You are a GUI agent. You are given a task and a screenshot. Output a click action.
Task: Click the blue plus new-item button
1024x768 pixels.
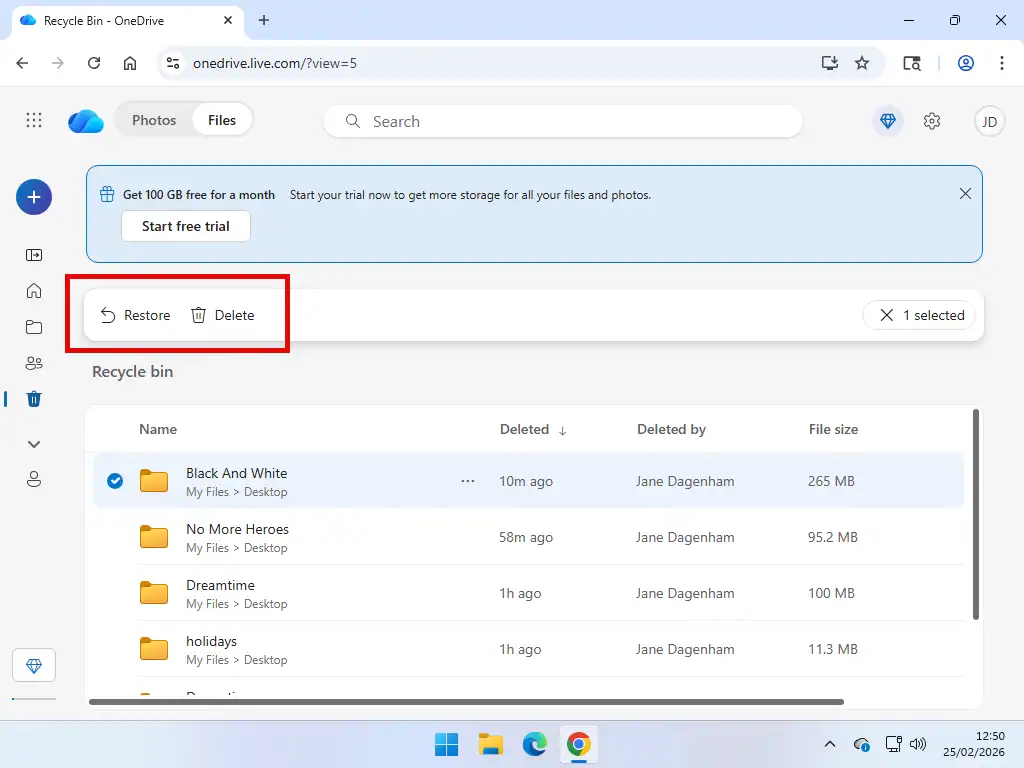pyautogui.click(x=34, y=197)
